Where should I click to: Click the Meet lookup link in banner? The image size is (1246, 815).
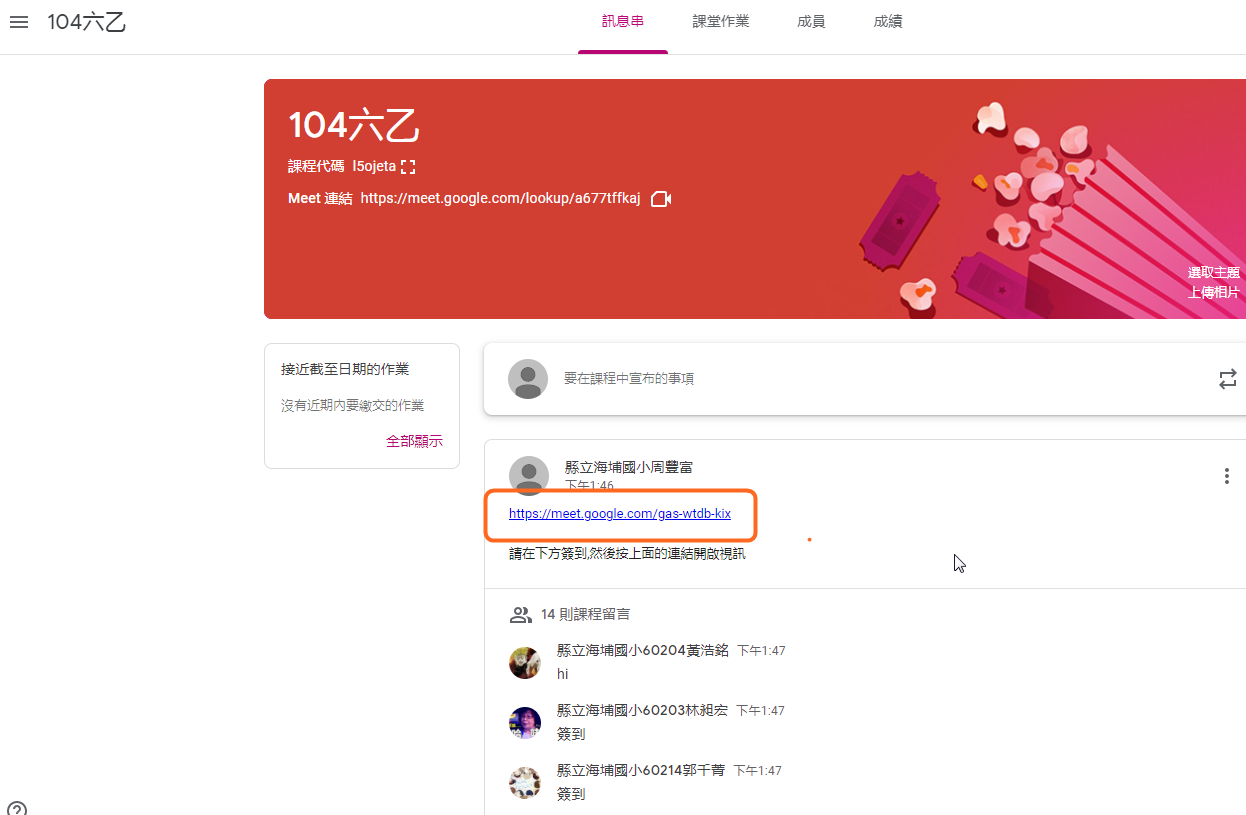(500, 199)
